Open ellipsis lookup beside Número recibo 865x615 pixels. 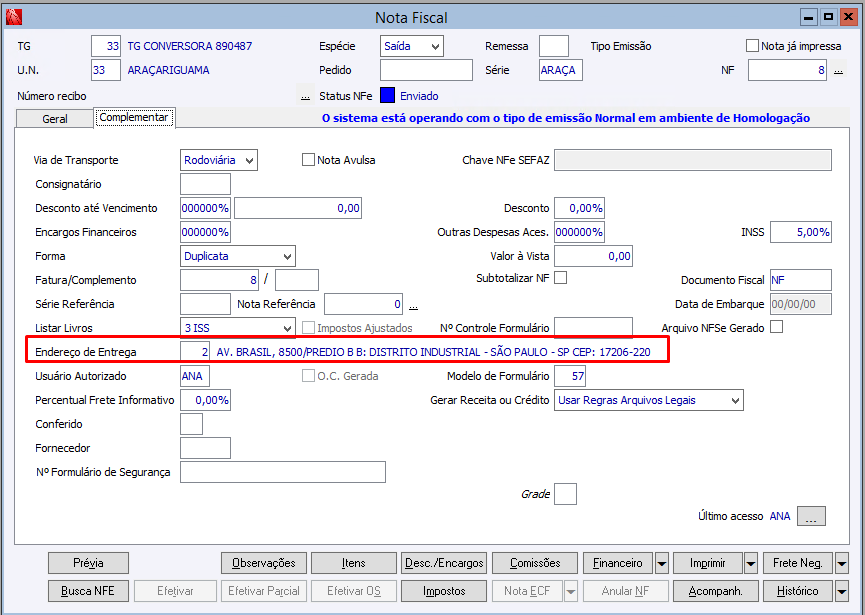point(305,96)
